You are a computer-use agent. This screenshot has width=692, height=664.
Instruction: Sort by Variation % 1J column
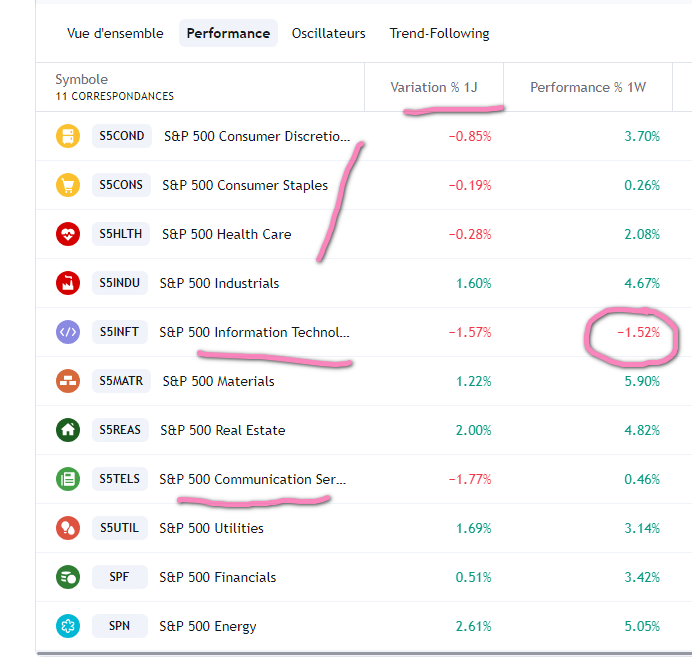(x=433, y=87)
